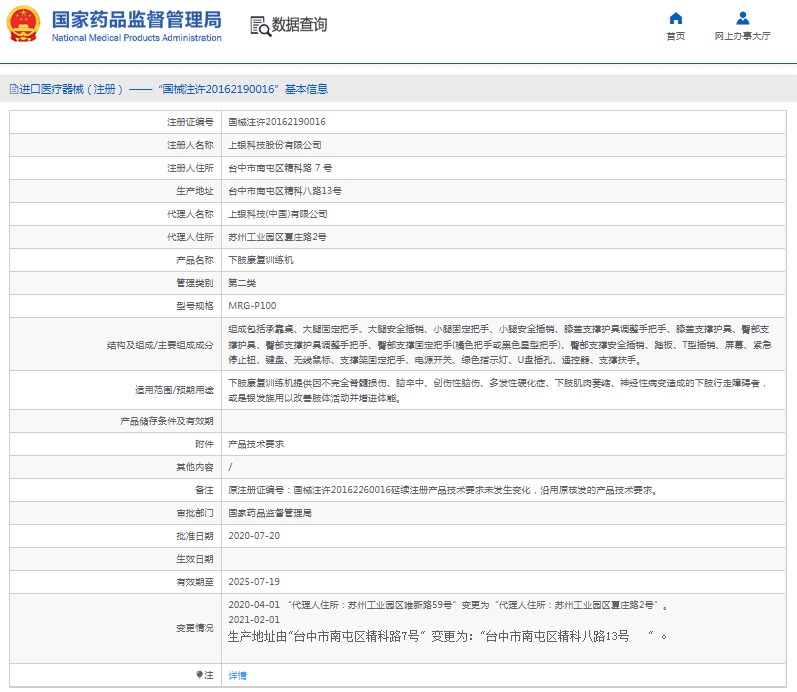Click the 首页 label

(x=676, y=36)
